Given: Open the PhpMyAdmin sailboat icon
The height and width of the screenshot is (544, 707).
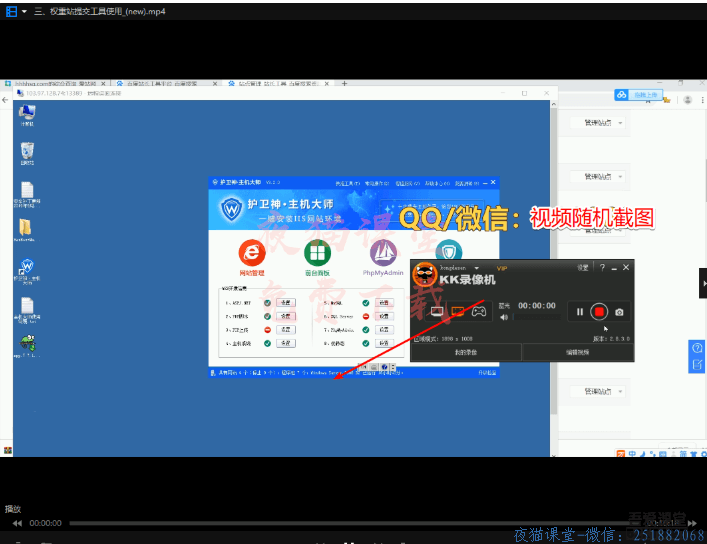Looking at the screenshot, I should click(383, 257).
